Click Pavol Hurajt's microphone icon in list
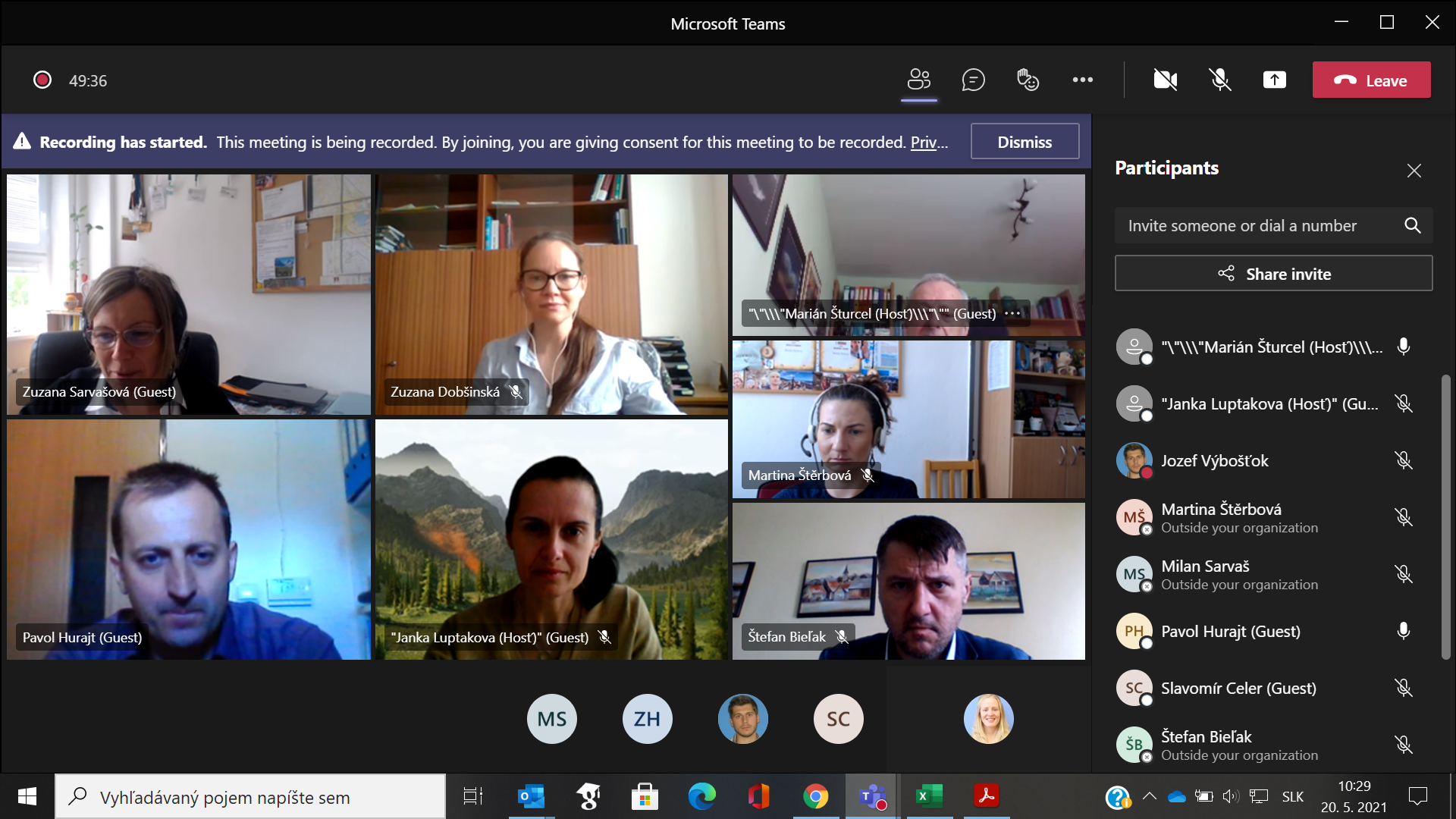The height and width of the screenshot is (819, 1456). pos(1403,631)
